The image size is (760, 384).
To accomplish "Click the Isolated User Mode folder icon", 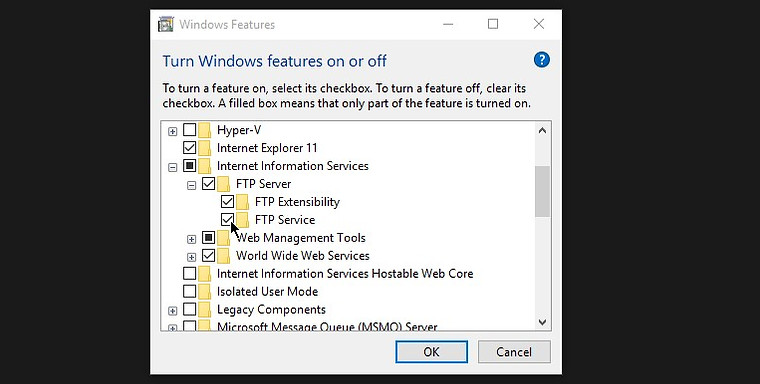I will (205, 291).
